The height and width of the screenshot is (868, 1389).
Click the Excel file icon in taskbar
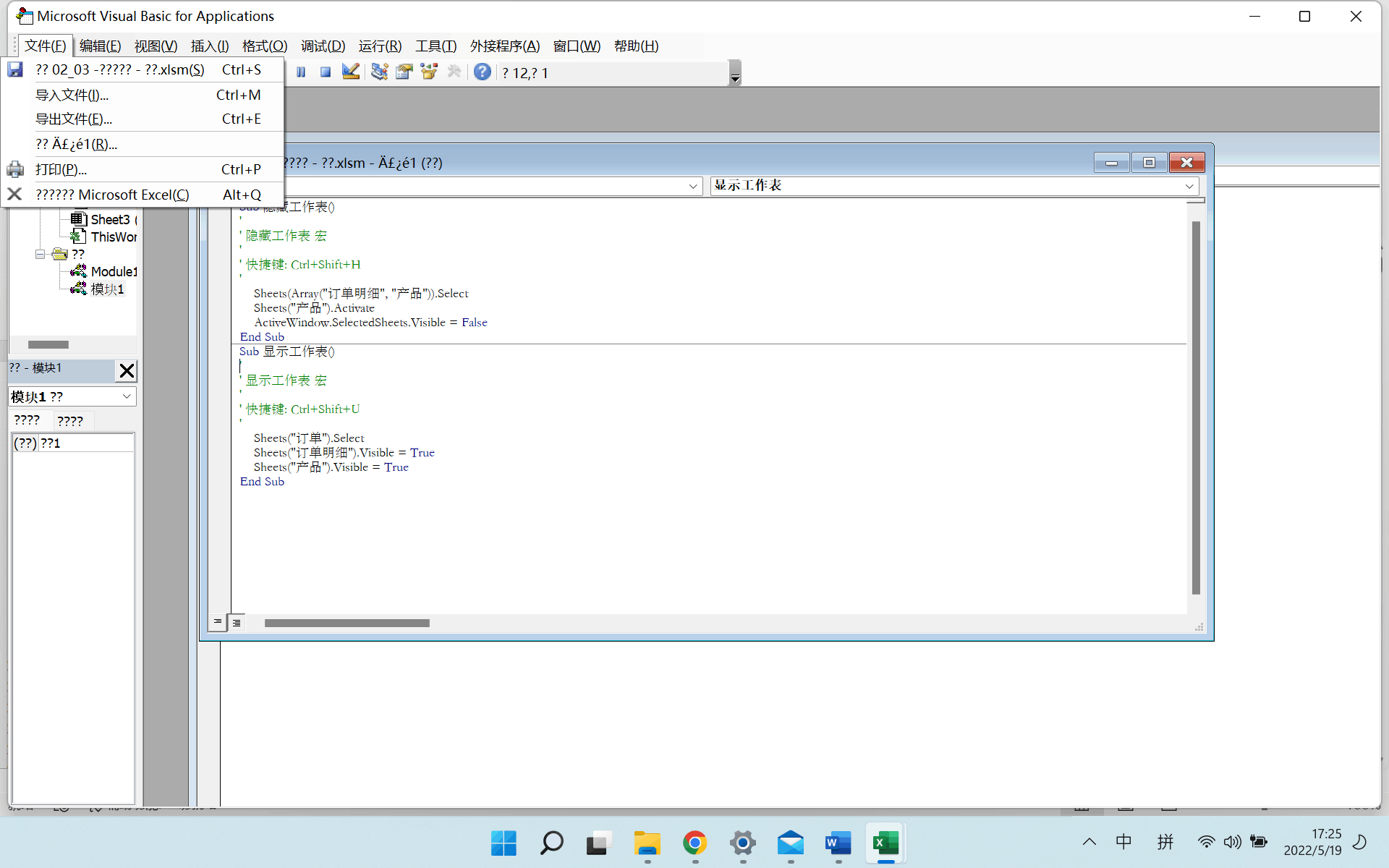tap(885, 843)
